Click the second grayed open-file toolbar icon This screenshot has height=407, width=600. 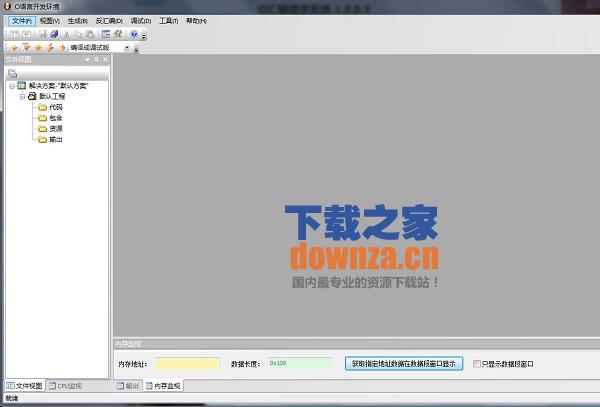(x=26, y=34)
